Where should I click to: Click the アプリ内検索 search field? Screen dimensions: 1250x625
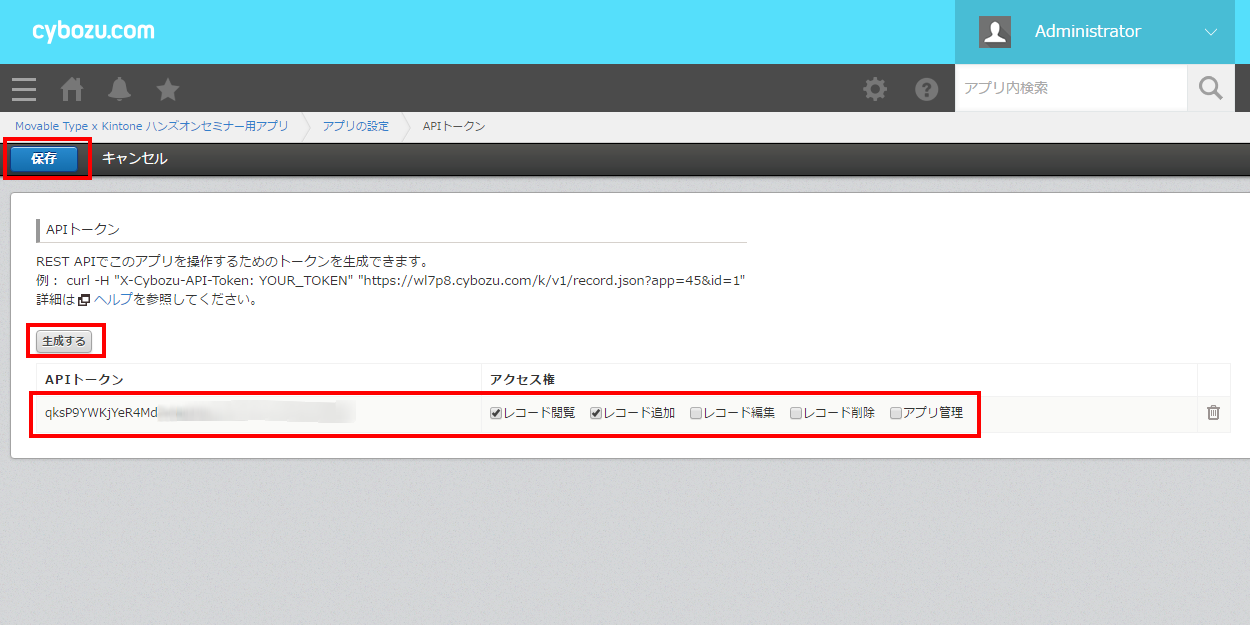tap(1070, 89)
